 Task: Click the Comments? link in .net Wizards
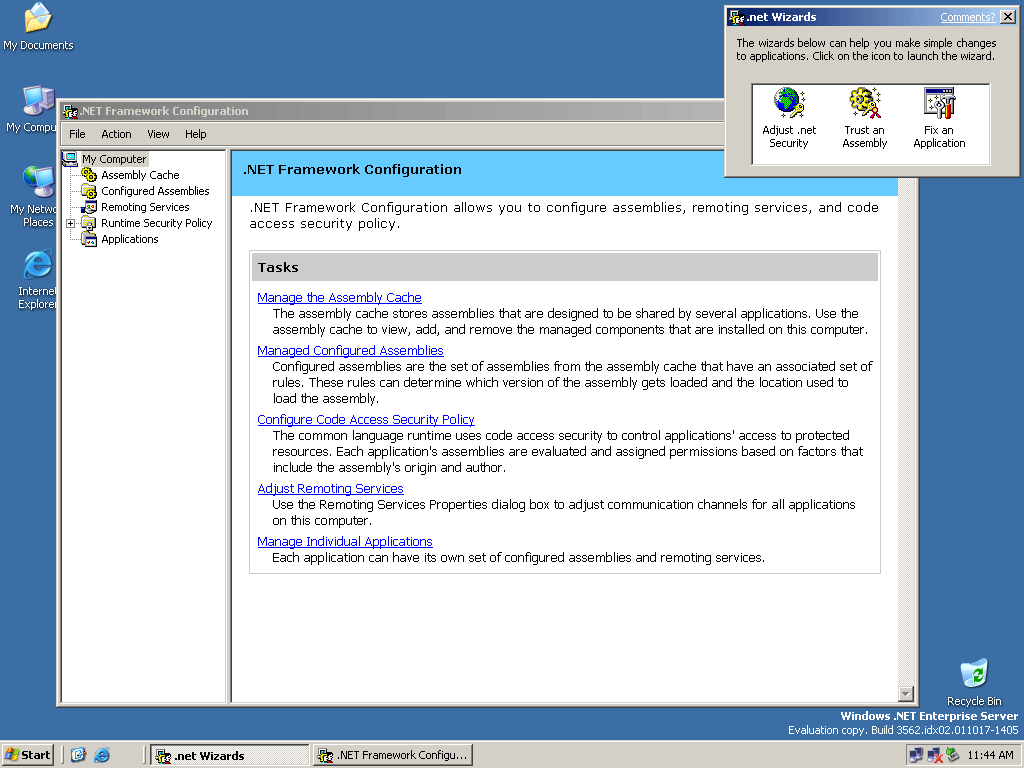tap(967, 17)
